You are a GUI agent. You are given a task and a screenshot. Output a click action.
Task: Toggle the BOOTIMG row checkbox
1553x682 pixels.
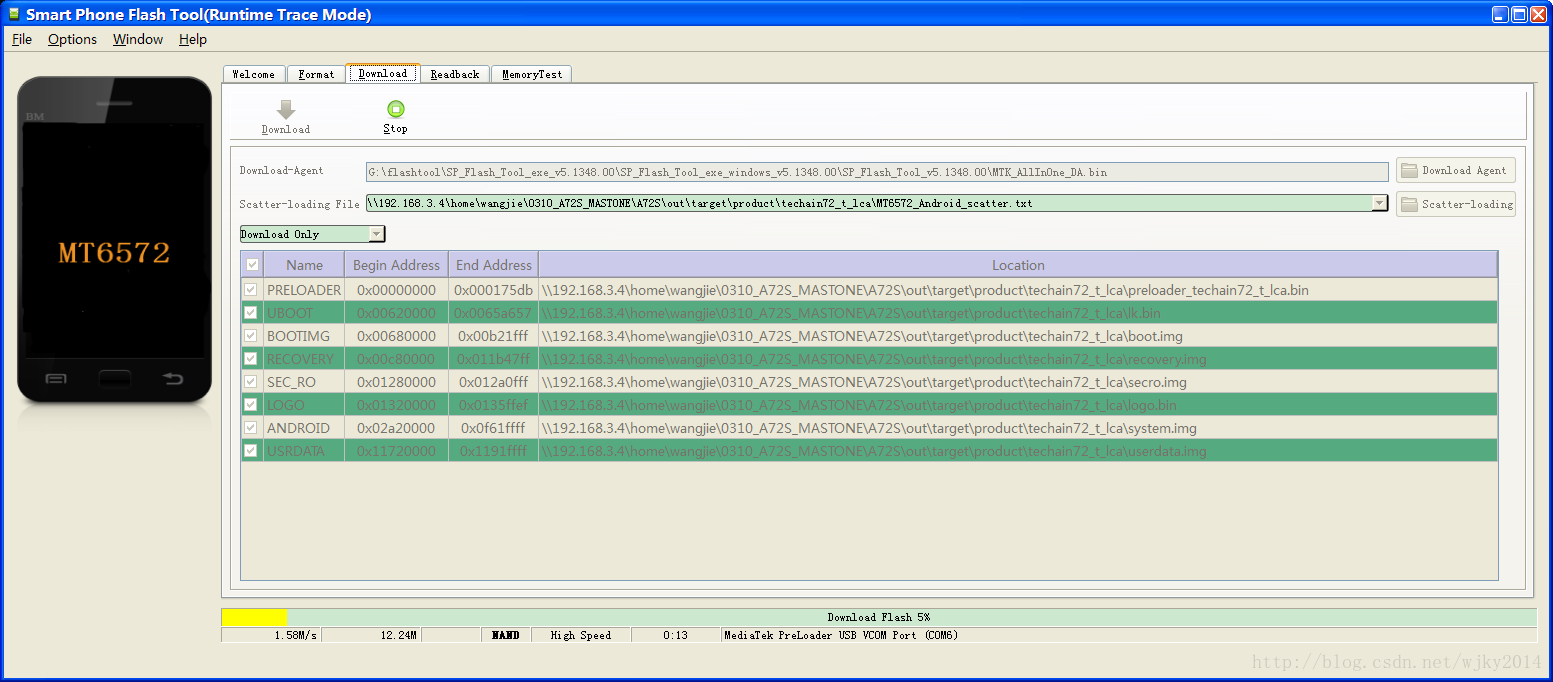[x=252, y=336]
